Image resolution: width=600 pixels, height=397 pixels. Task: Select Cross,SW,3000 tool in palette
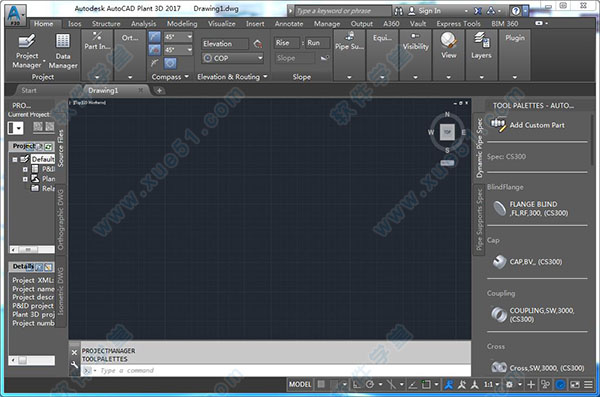537,368
